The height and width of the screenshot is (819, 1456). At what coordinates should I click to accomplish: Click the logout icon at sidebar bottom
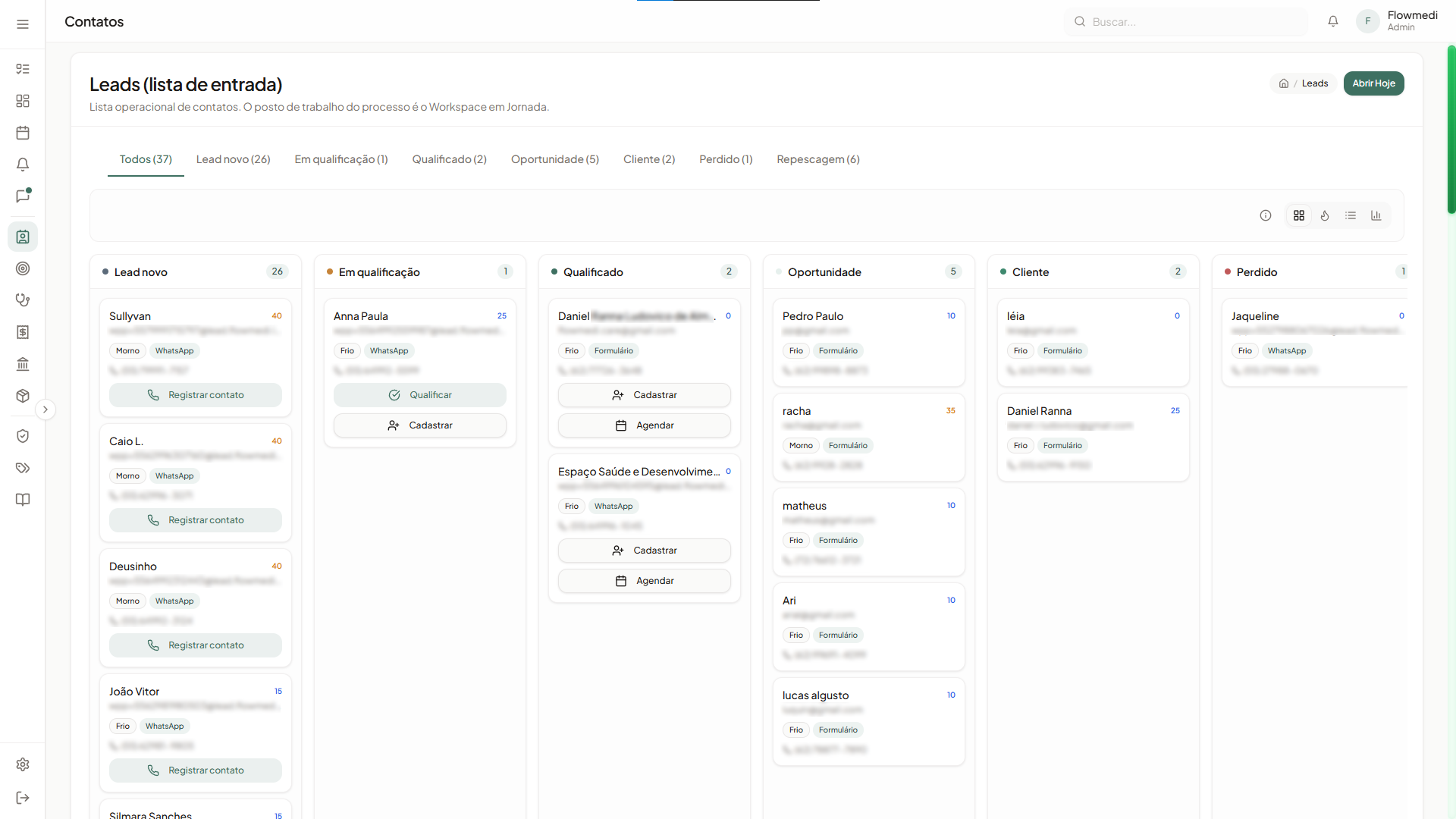(23, 798)
